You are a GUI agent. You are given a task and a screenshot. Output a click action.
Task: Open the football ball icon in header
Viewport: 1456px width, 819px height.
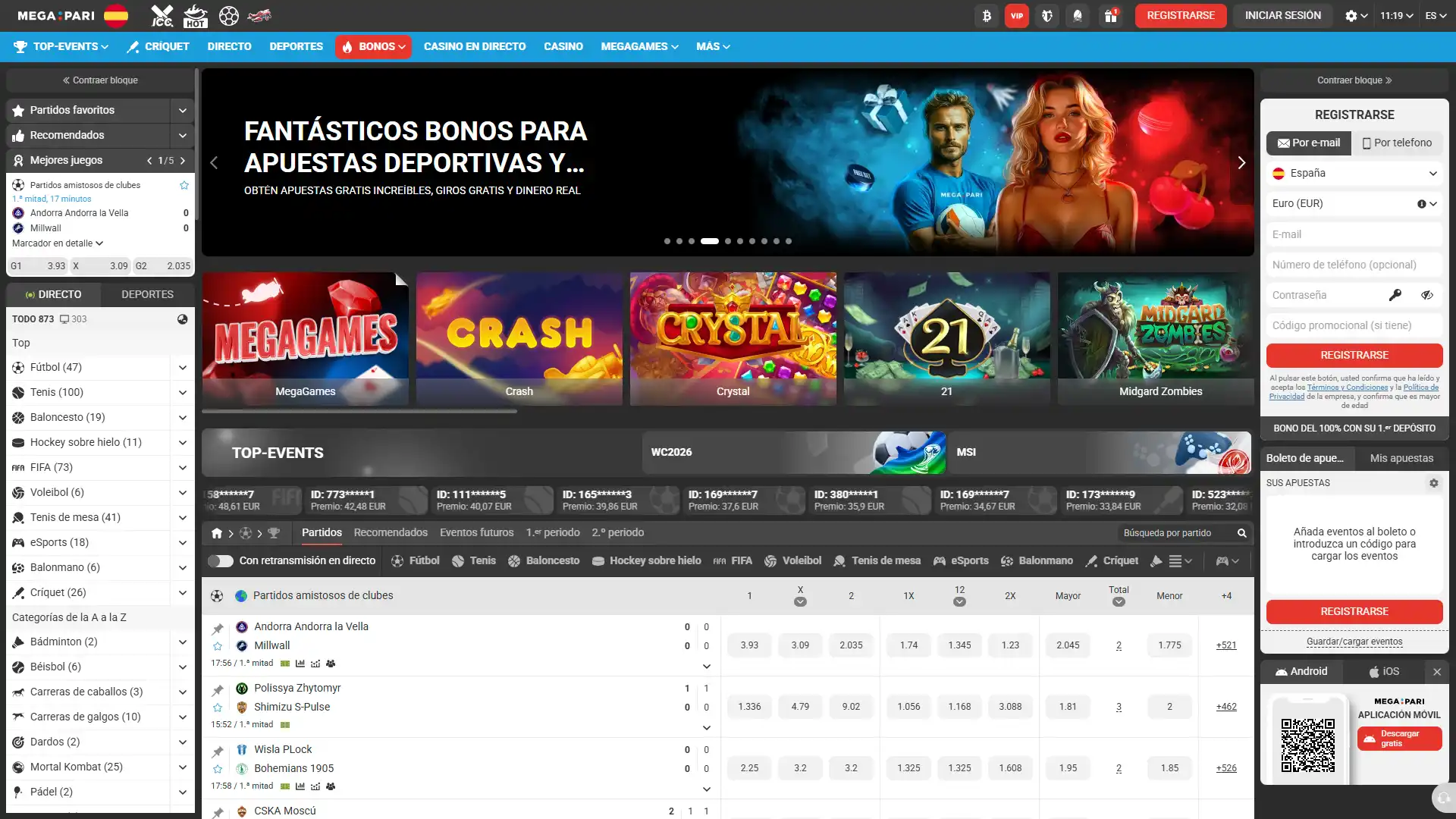pyautogui.click(x=229, y=15)
